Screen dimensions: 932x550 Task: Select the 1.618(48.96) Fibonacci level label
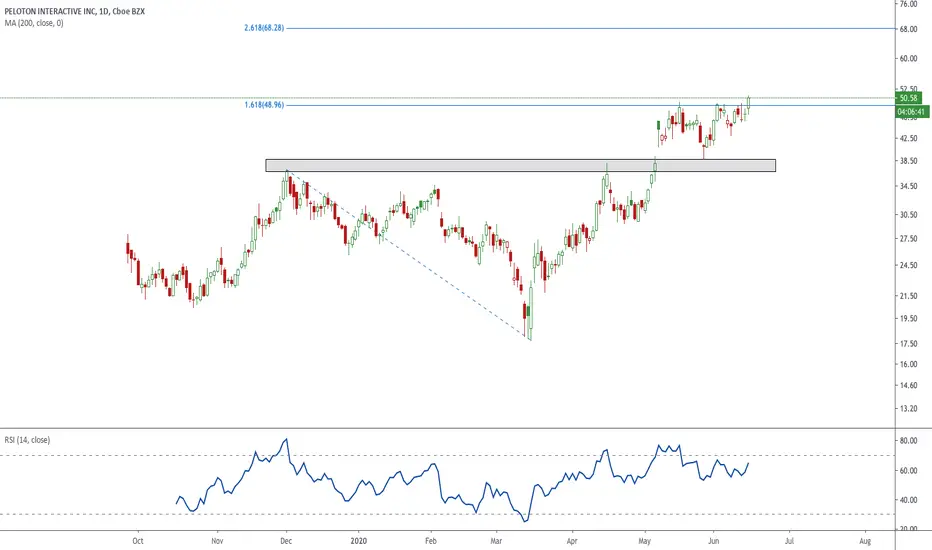264,105
